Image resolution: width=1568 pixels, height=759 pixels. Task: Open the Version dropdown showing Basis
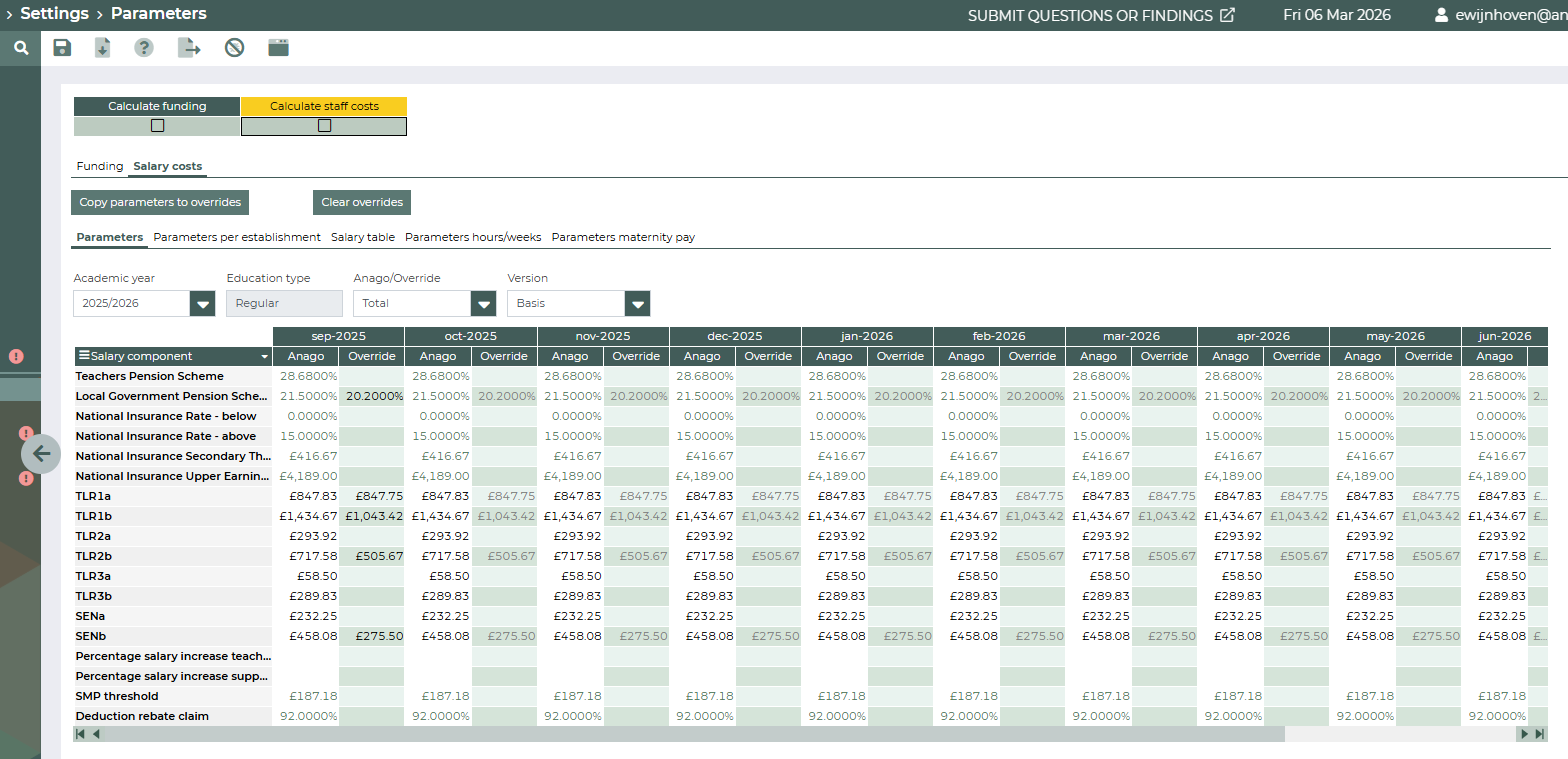point(637,304)
